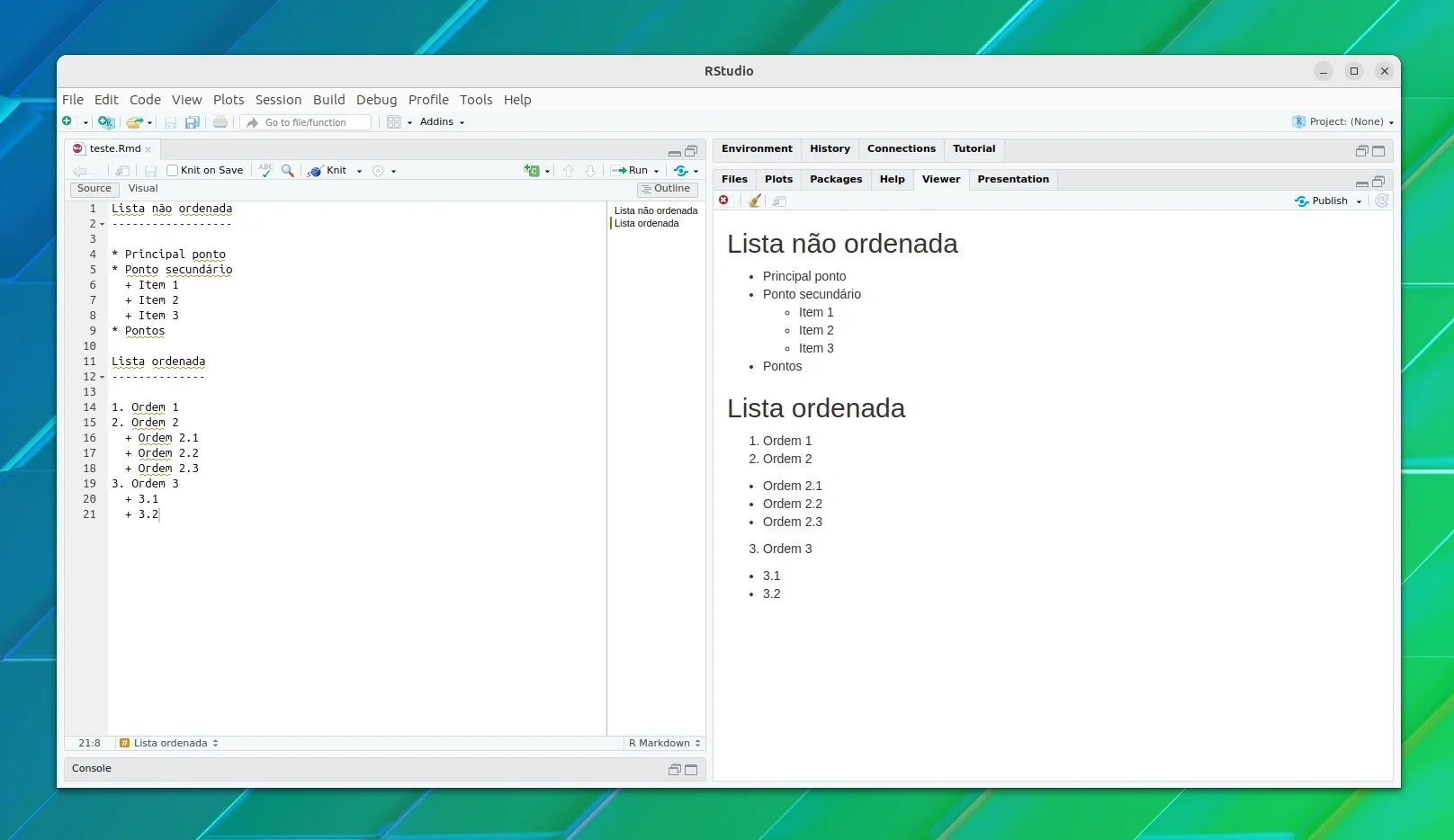Open the Code menu
Image resolution: width=1454 pixels, height=840 pixels.
[145, 100]
